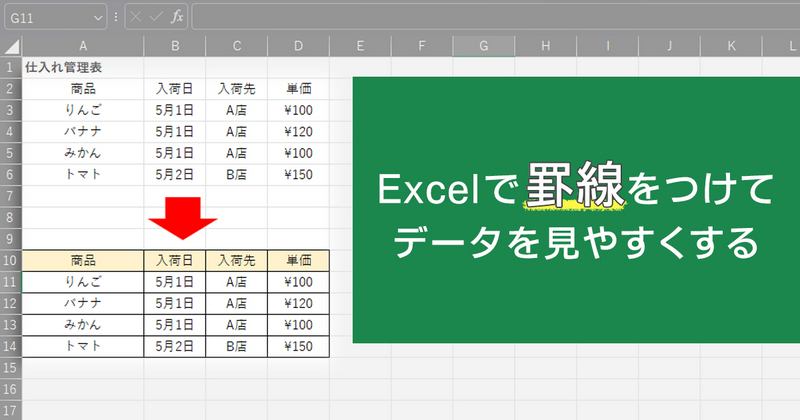
Task: Click the shaded 商品 header cell in row 10
Action: (x=83, y=260)
